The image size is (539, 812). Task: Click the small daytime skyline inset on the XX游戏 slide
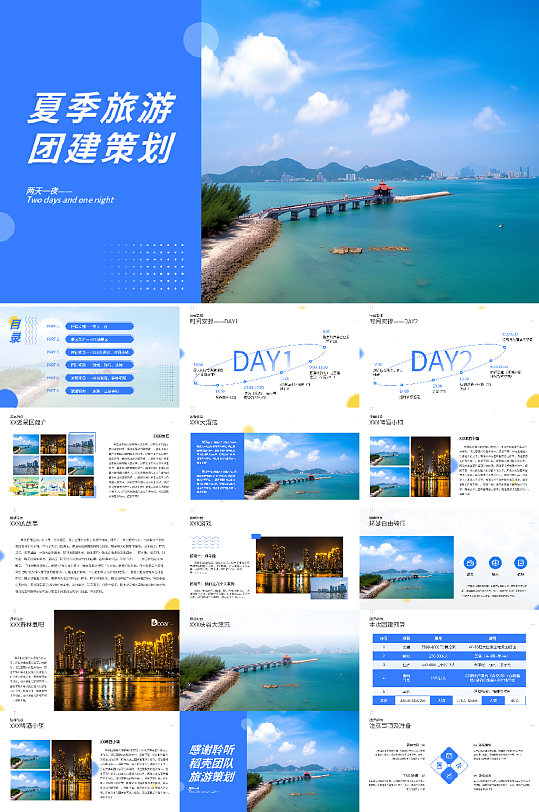[329, 588]
